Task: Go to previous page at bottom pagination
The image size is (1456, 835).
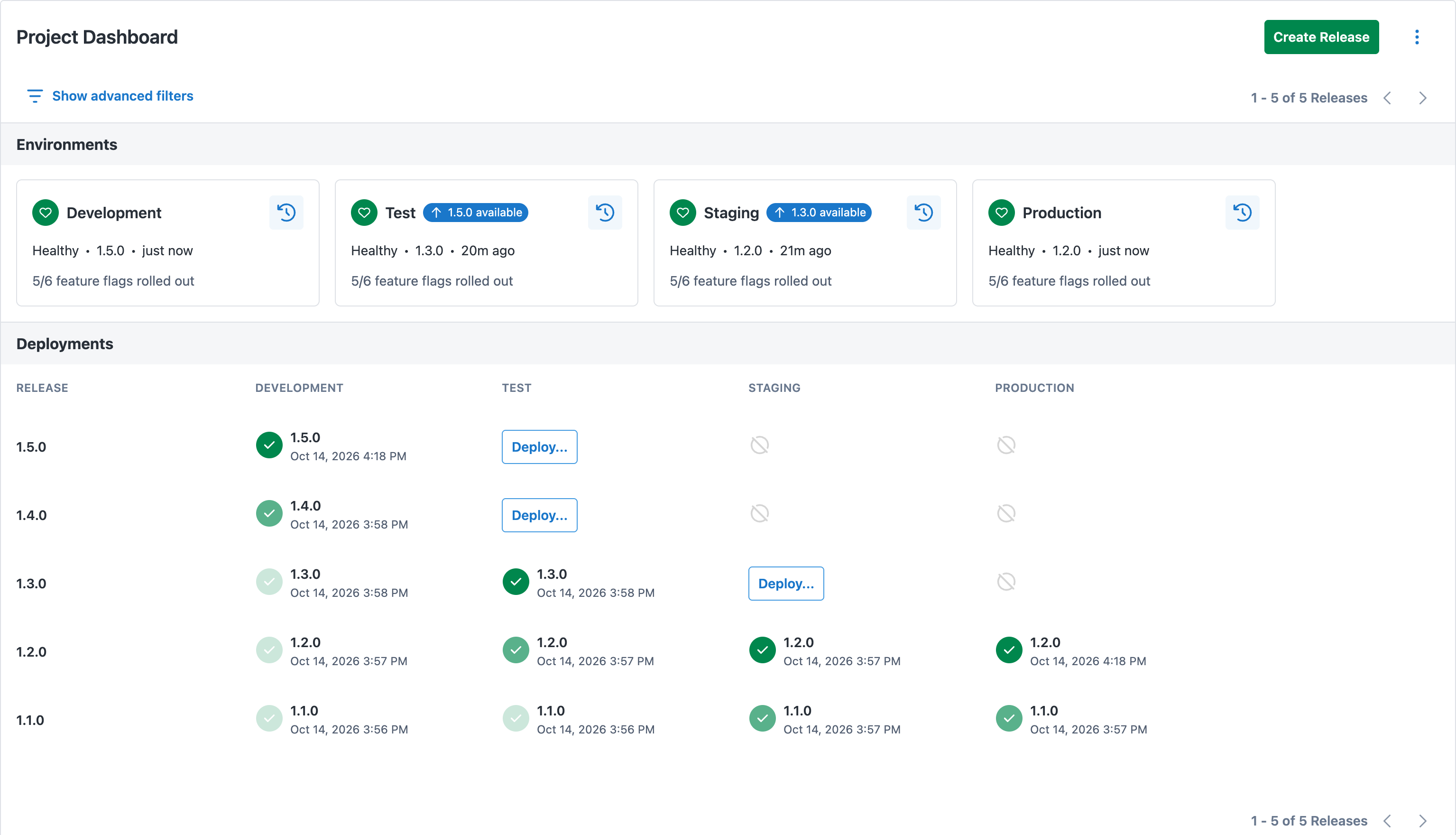Action: (x=1387, y=821)
